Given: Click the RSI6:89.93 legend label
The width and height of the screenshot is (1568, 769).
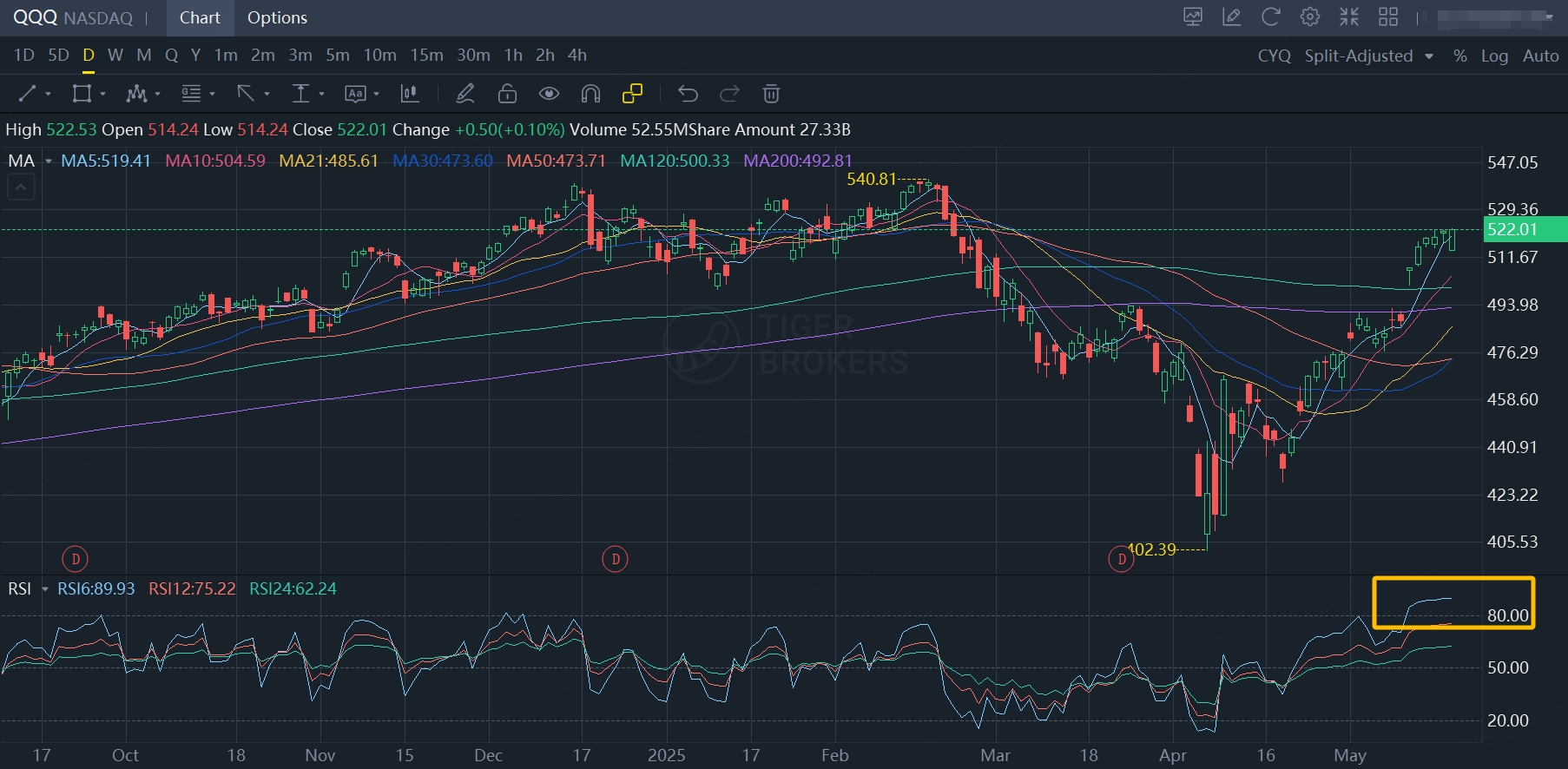Looking at the screenshot, I should (96, 589).
